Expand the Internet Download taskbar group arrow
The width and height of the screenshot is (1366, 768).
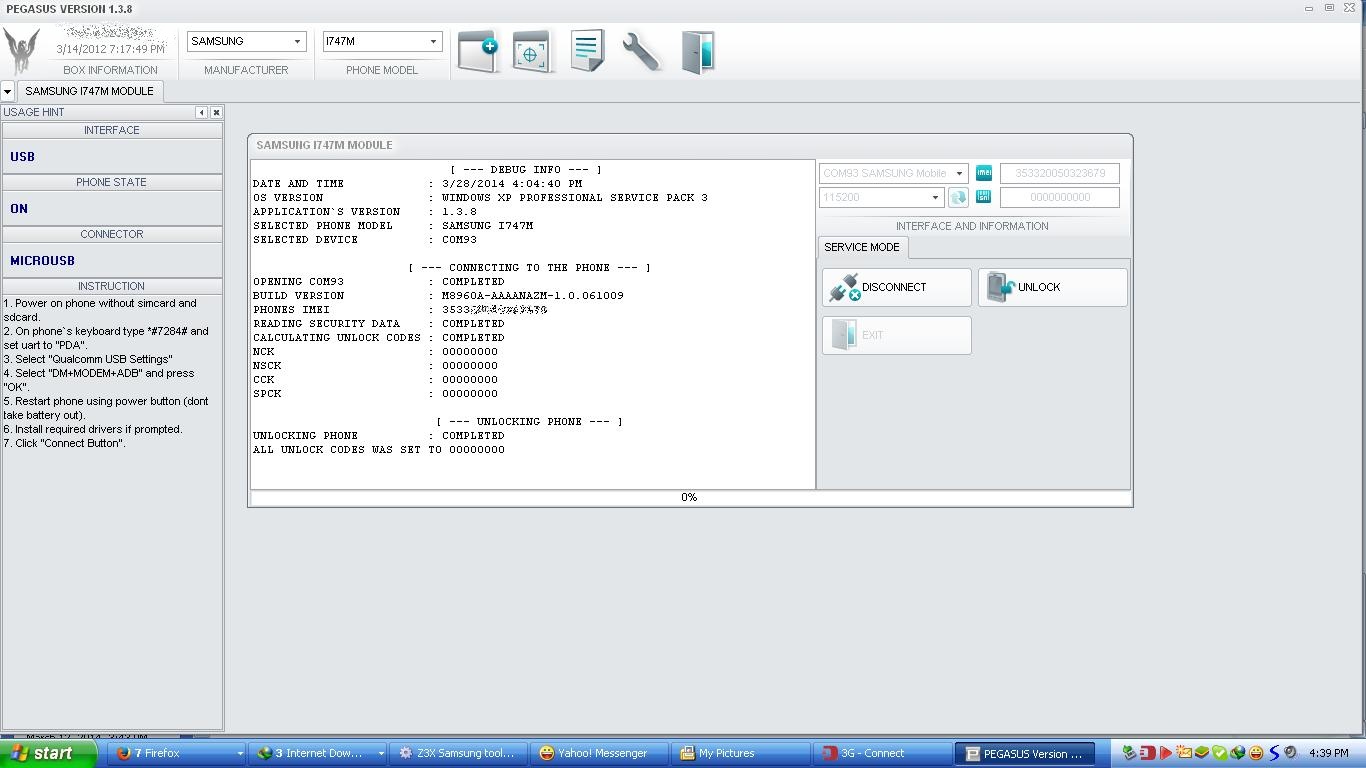(x=380, y=754)
